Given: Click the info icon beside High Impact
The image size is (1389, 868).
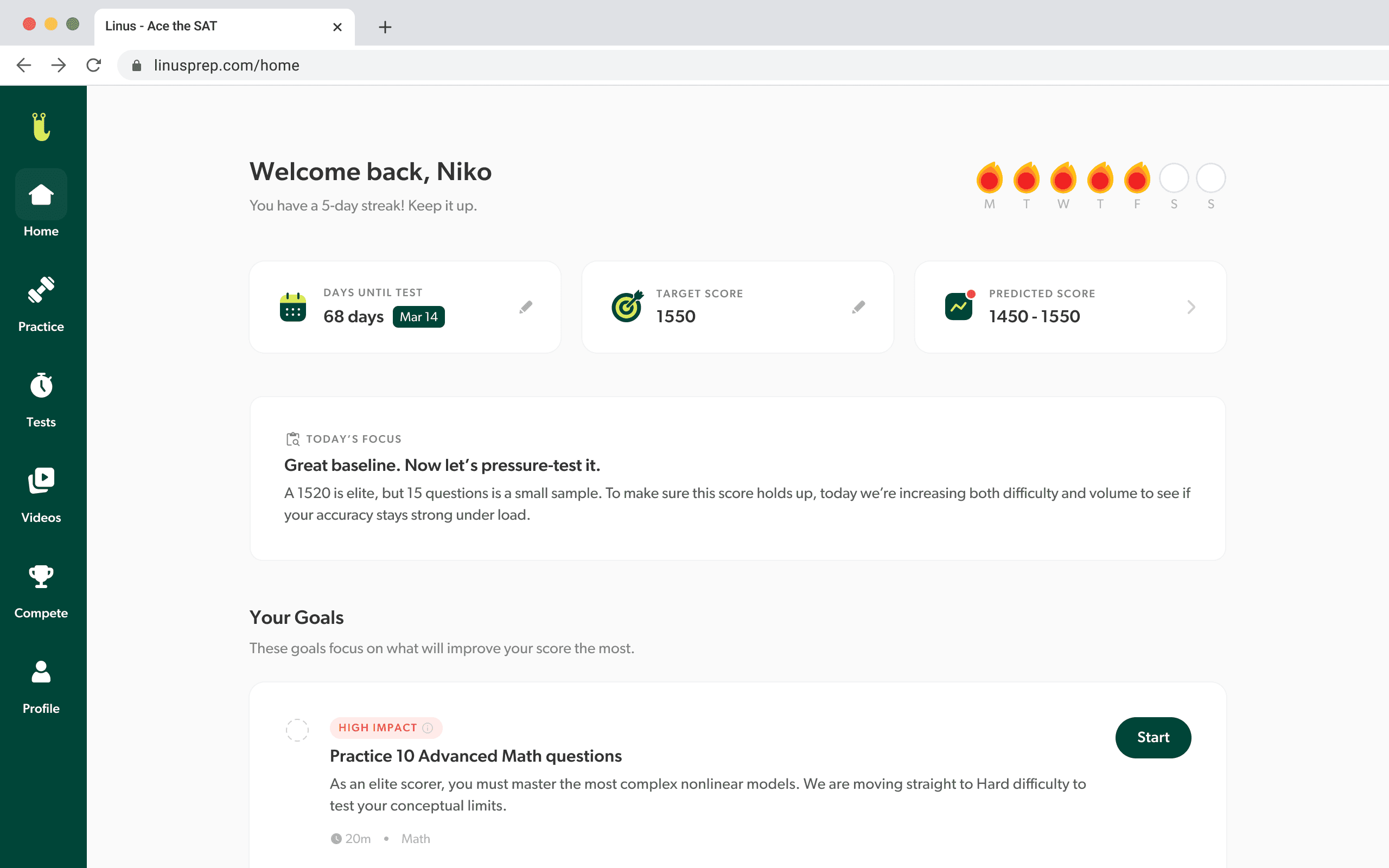Looking at the screenshot, I should point(428,728).
